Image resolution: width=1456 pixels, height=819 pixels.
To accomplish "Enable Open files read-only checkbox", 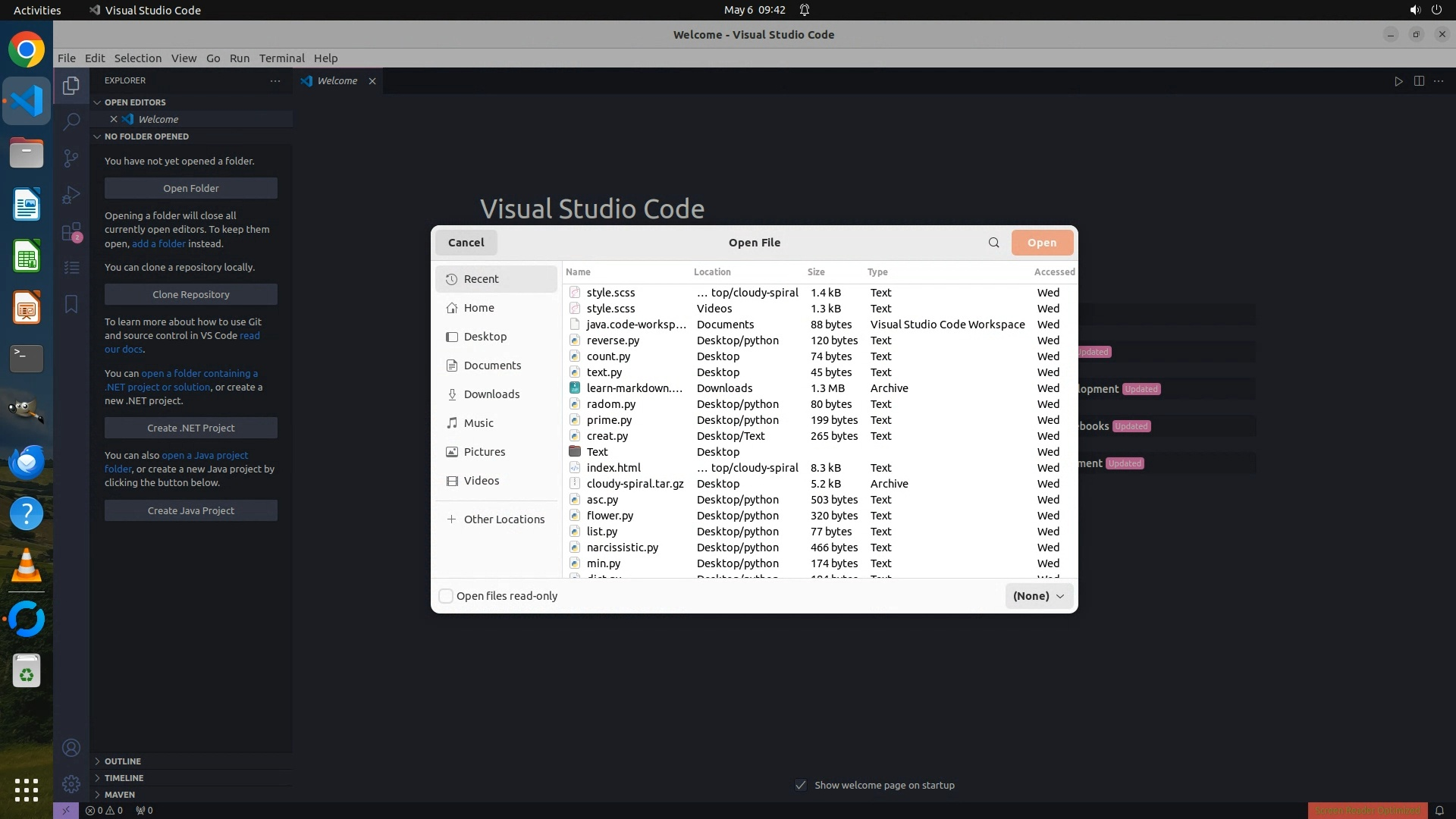I will (x=446, y=596).
